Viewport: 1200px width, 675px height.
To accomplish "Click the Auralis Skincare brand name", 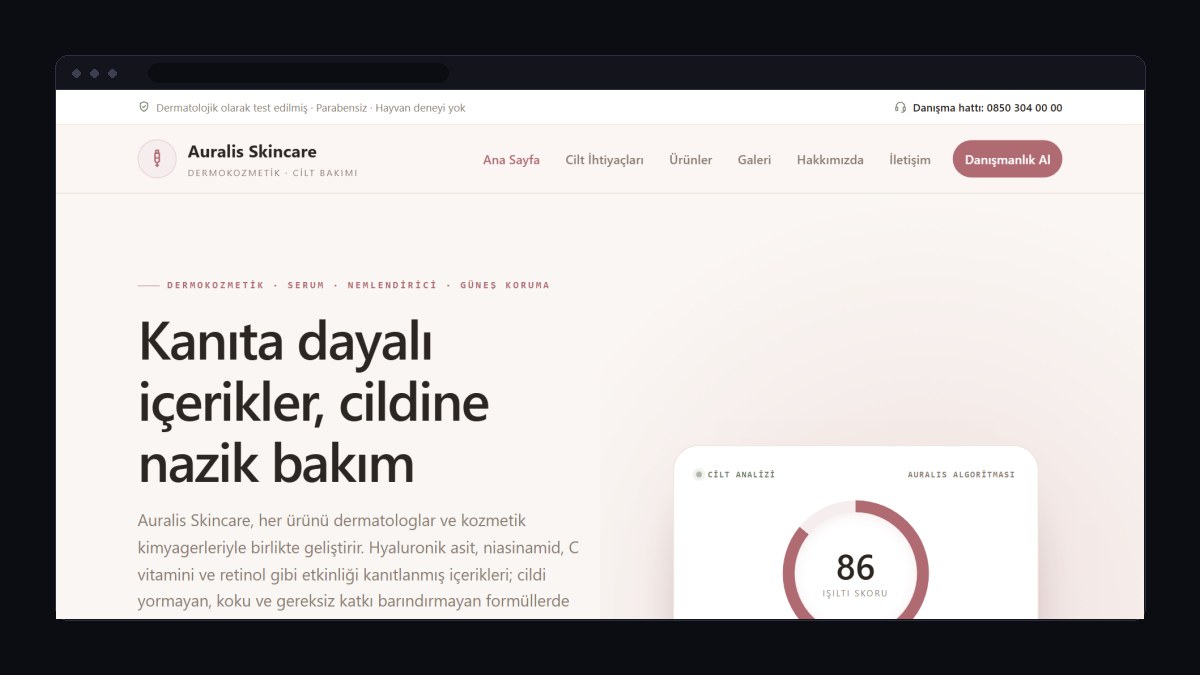I will pyautogui.click(x=252, y=152).
